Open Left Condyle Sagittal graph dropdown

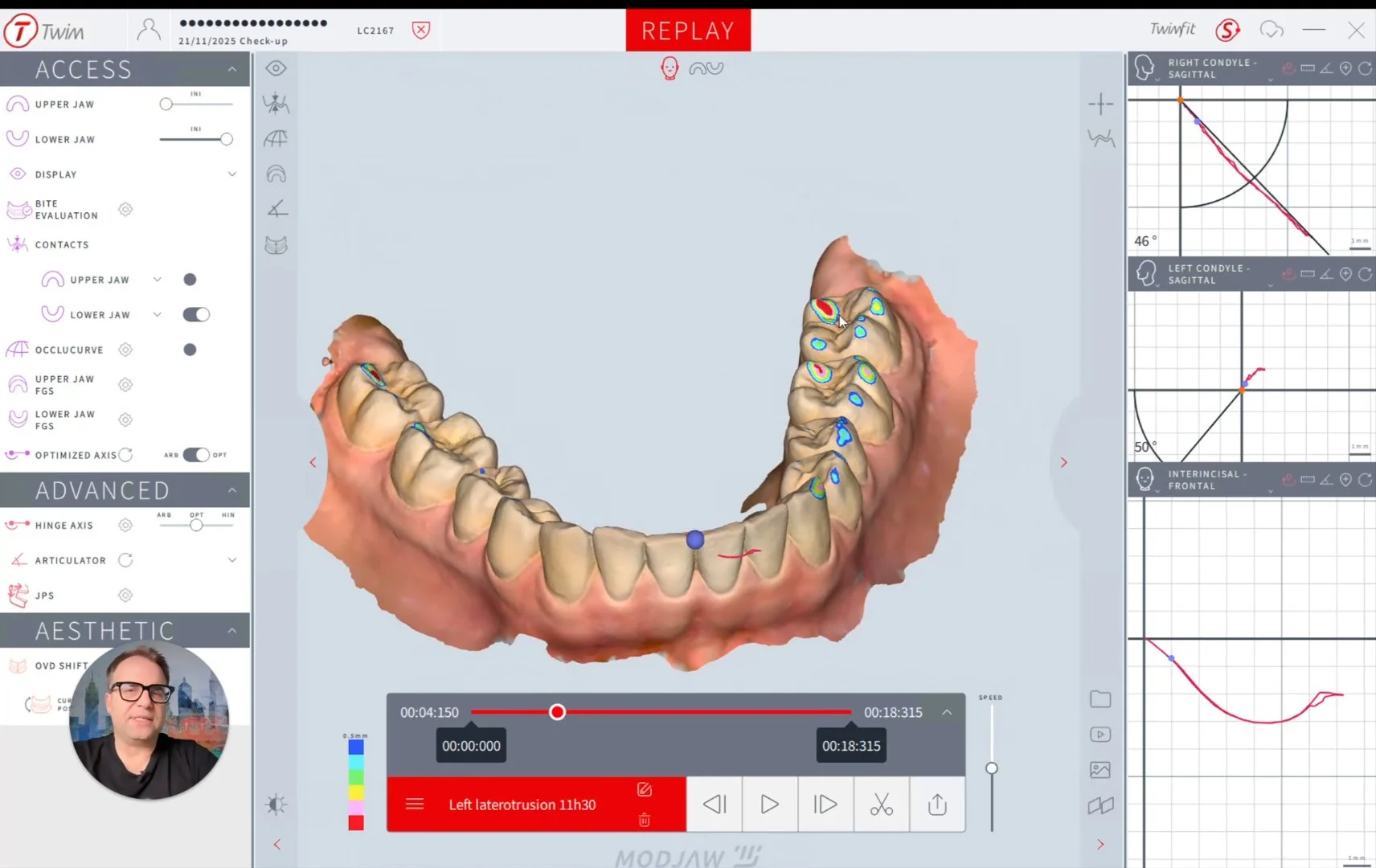[1270, 285]
